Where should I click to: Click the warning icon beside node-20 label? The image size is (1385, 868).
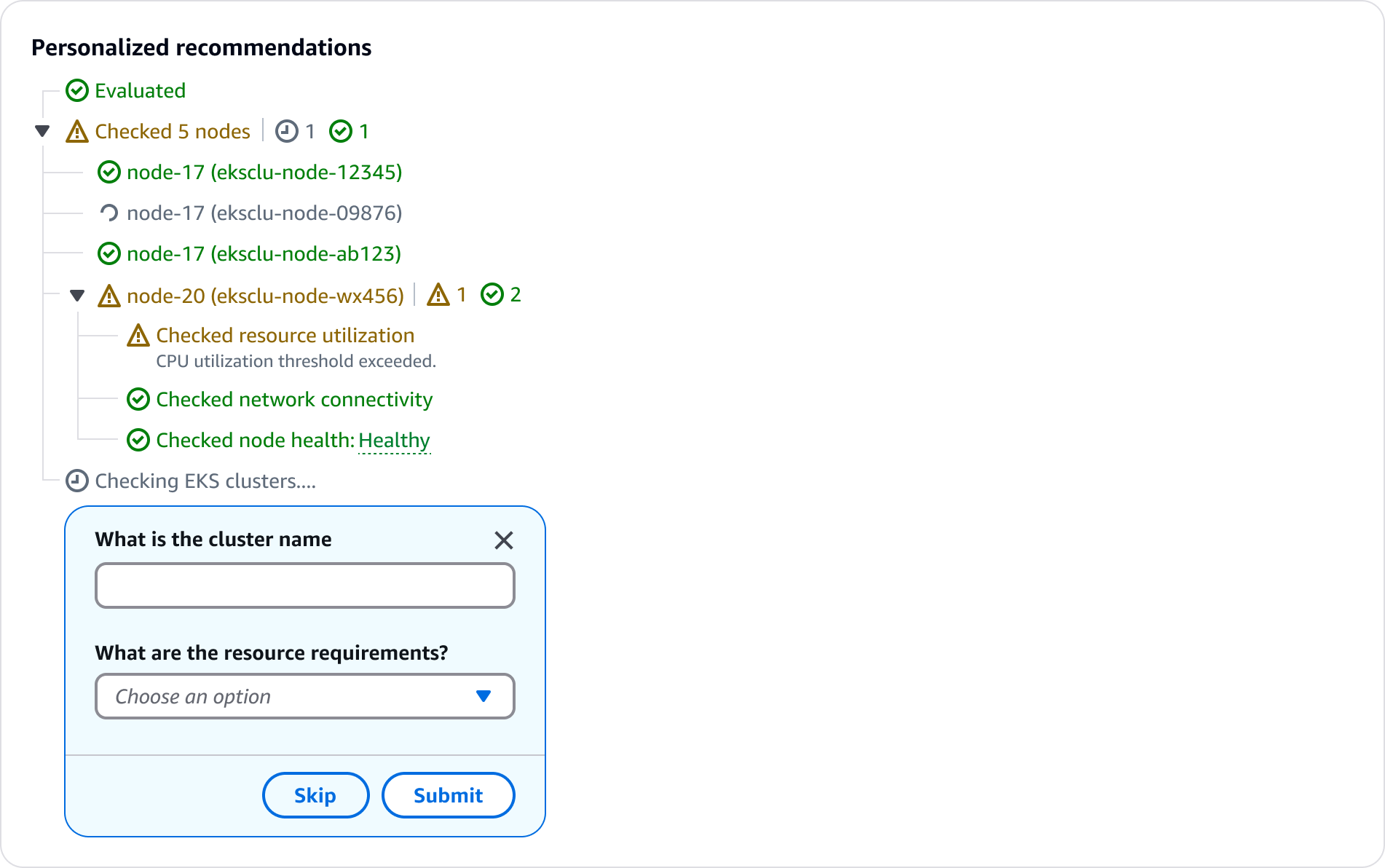(108, 296)
